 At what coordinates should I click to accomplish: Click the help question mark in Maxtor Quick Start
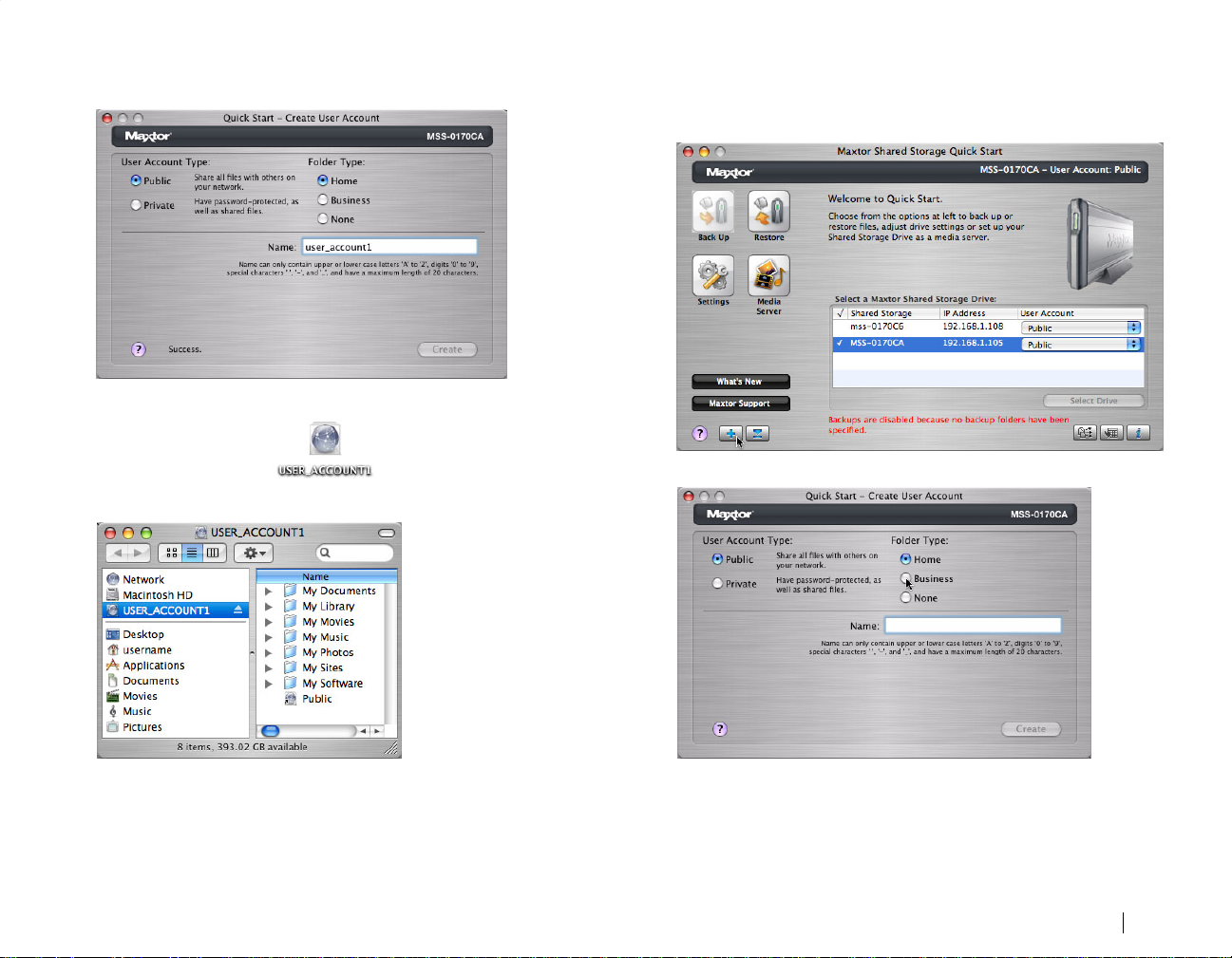[700, 434]
